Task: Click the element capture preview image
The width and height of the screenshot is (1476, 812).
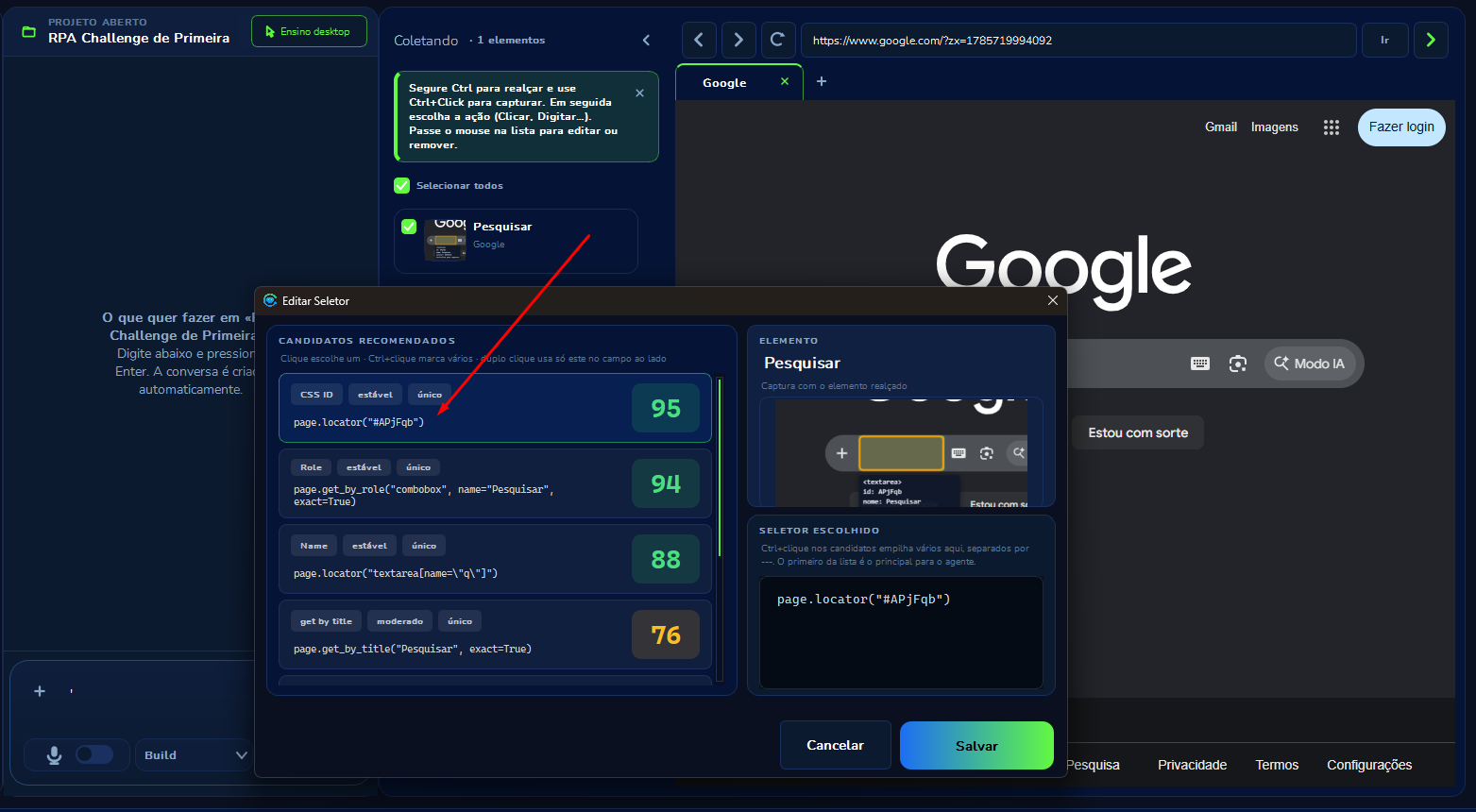Action: 901,451
